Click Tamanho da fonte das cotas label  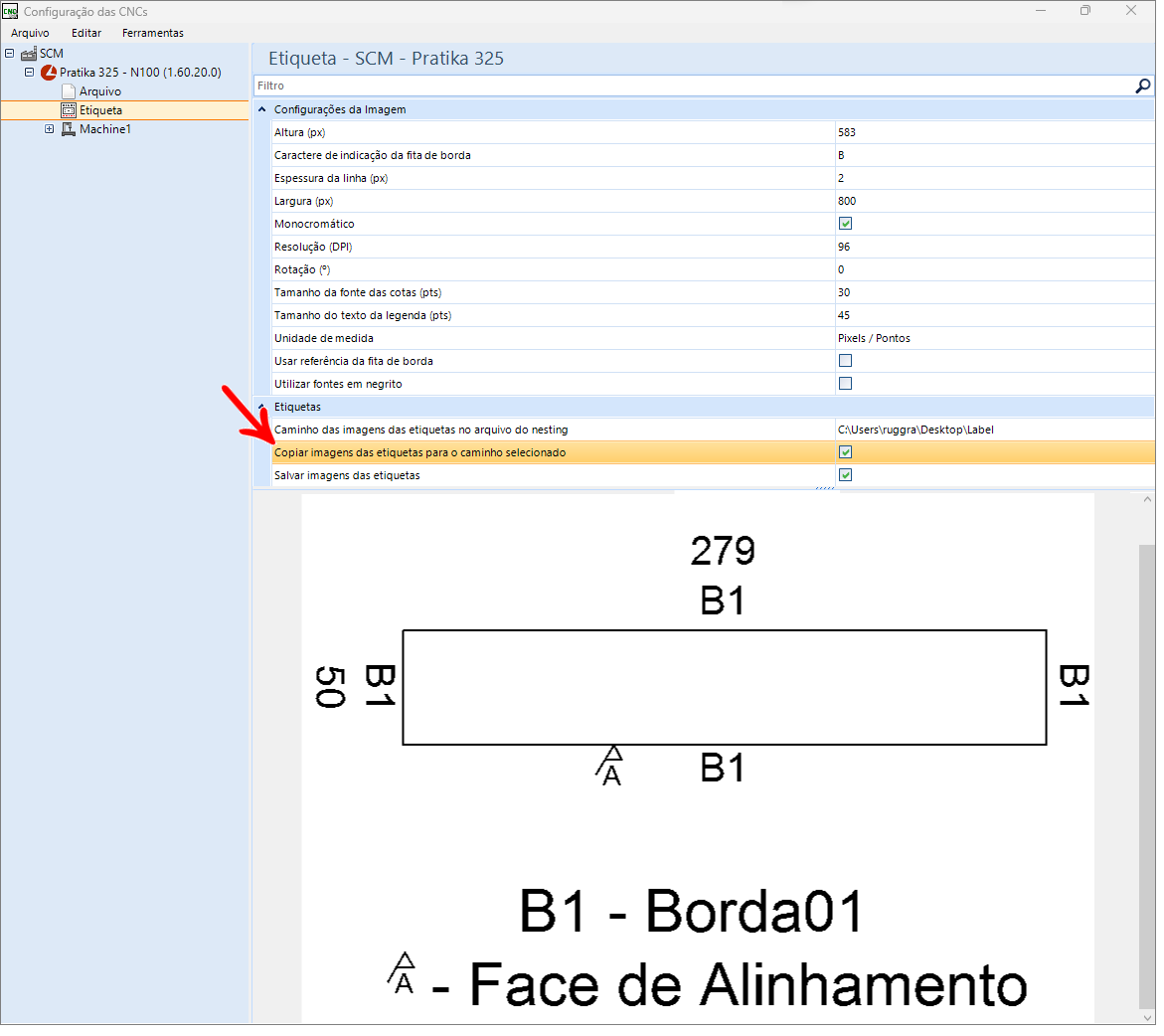click(360, 294)
